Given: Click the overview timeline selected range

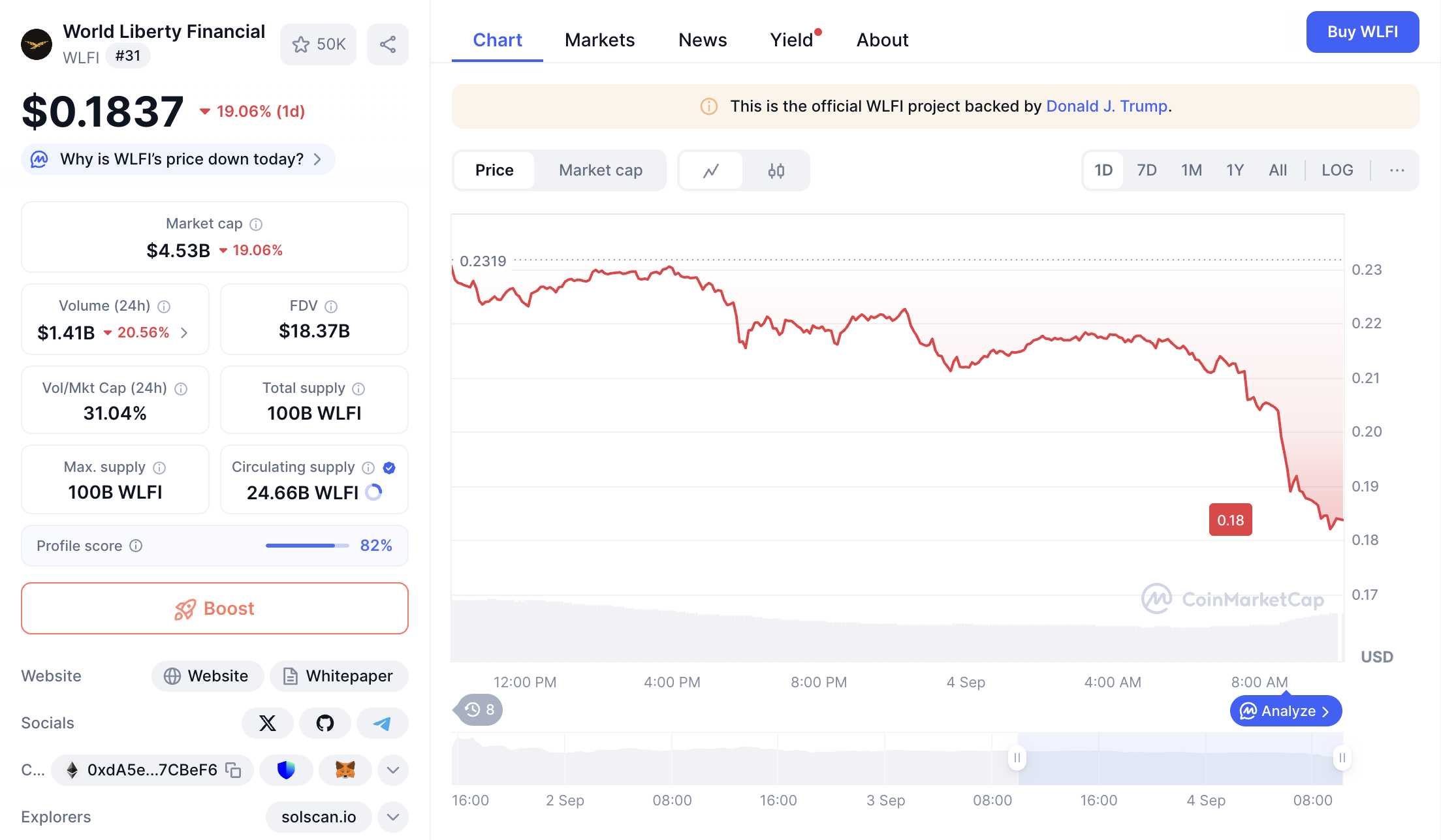Looking at the screenshot, I should (1179, 758).
